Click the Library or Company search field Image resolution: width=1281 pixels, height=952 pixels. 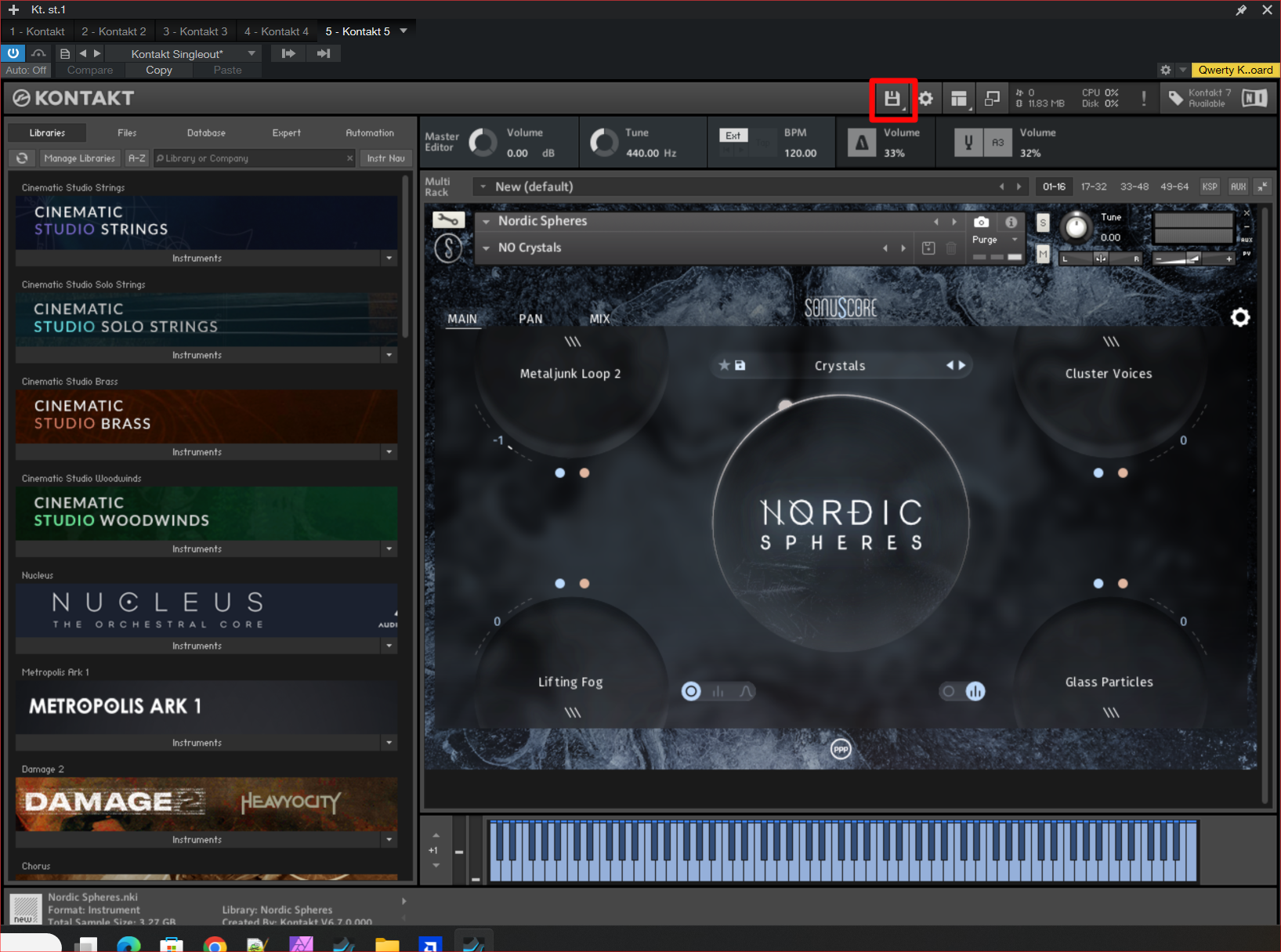click(x=253, y=158)
